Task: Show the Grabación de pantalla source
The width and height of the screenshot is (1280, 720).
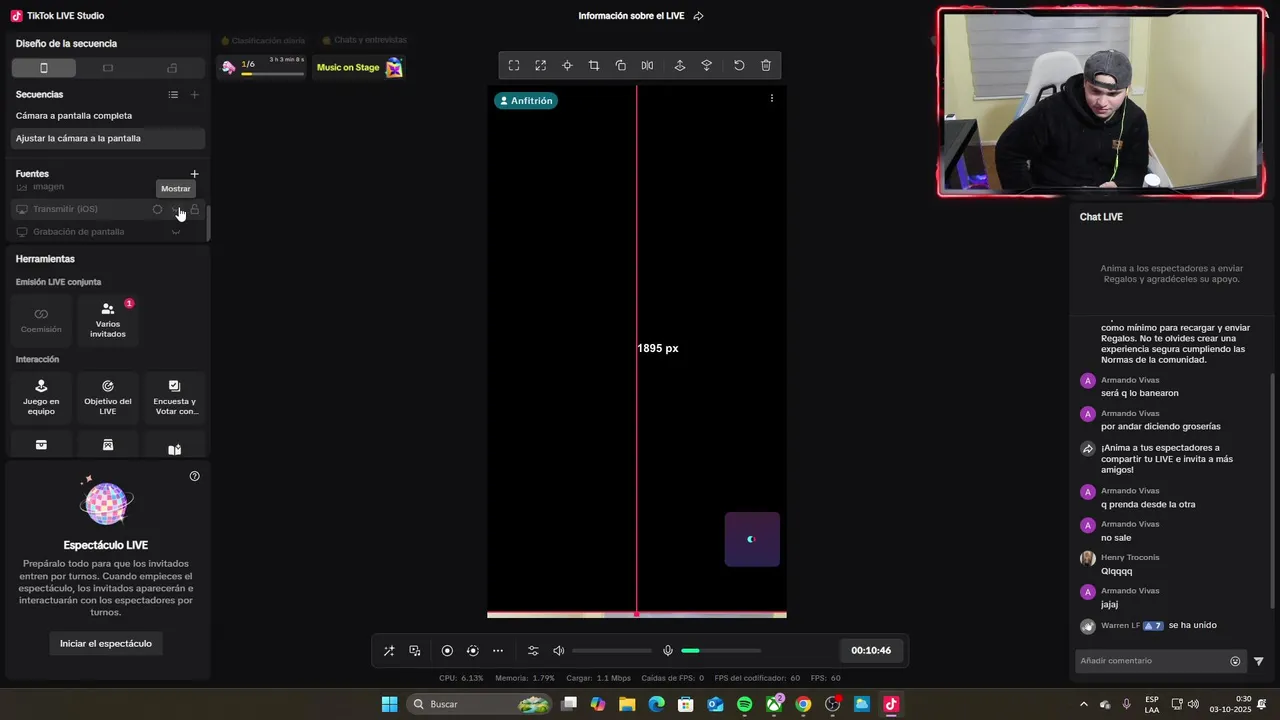Action: [176, 232]
